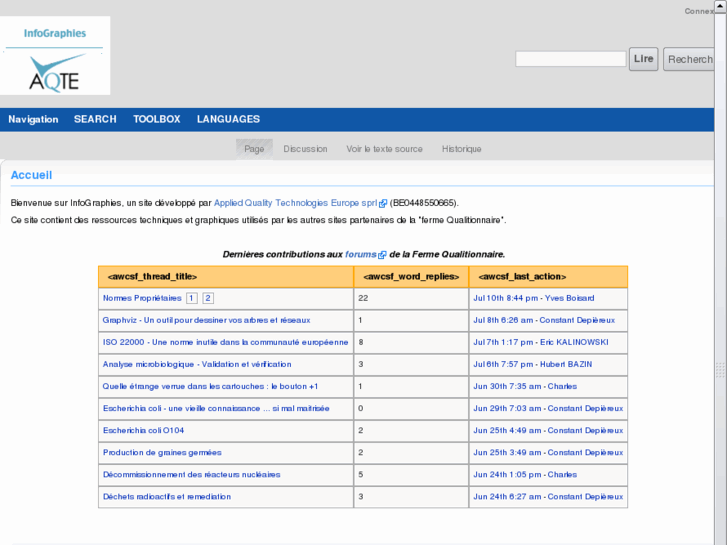
Task: Follow the Applied Quality Technologies Europe sprl link
Action: pos(296,203)
